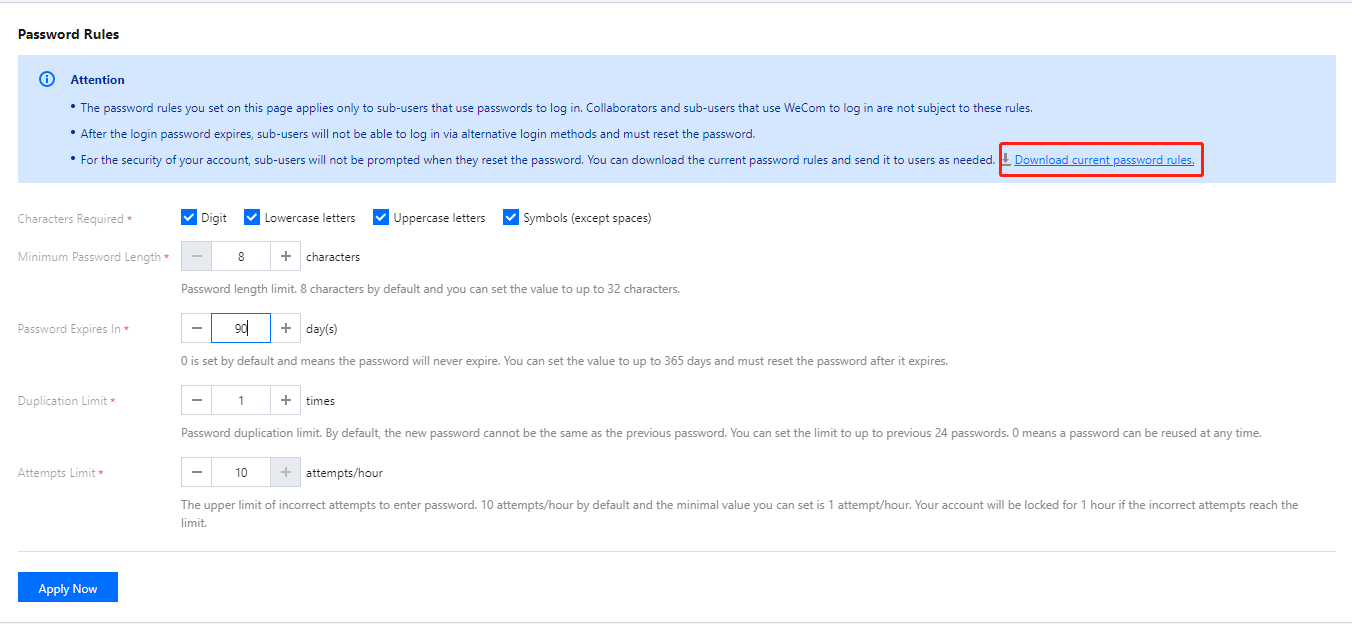Increase the Duplication Limit times value
The width and height of the screenshot is (1352, 624).
(x=286, y=401)
